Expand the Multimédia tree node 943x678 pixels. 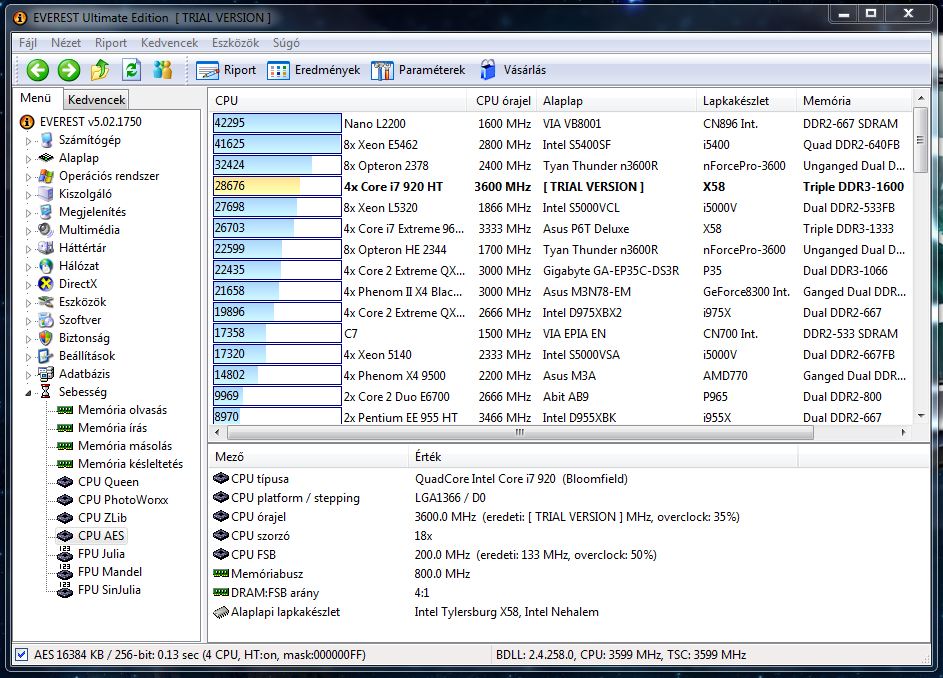pyautogui.click(x=28, y=230)
